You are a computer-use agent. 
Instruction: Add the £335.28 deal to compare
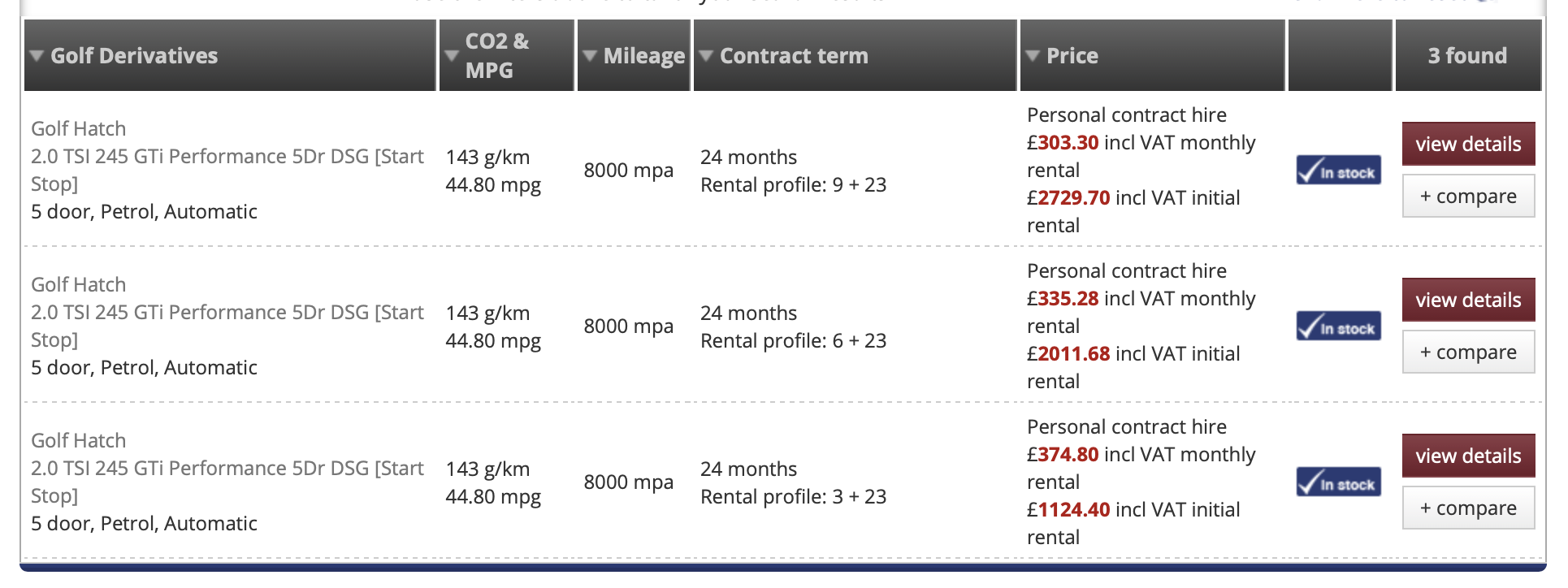1468,352
